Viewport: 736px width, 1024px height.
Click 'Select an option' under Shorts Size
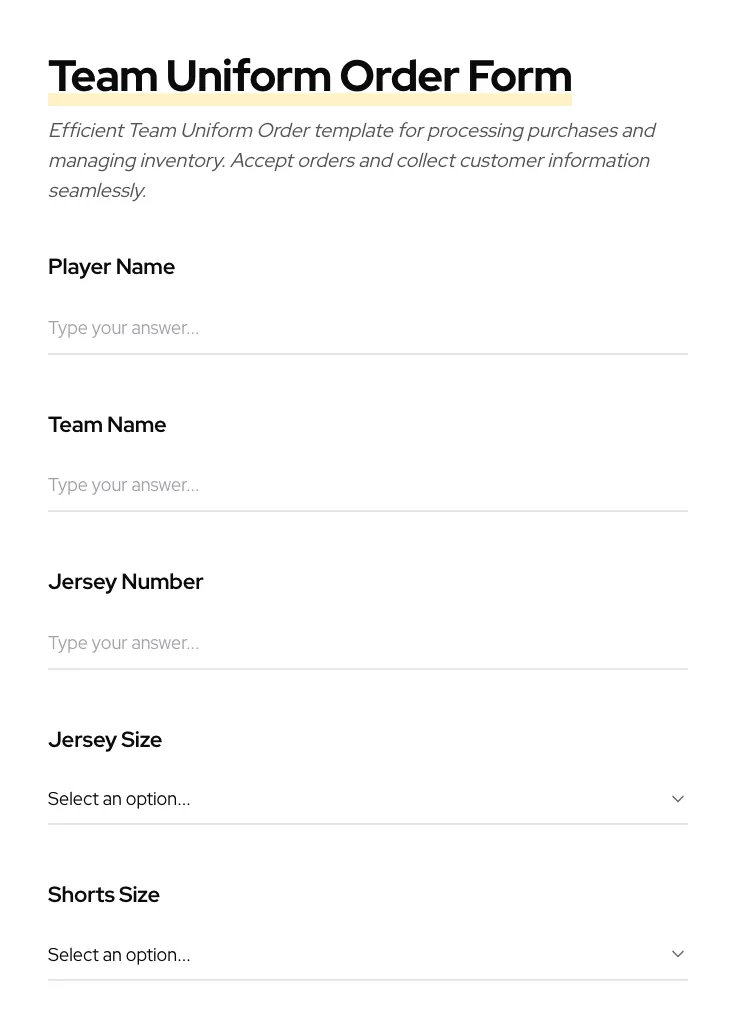[119, 955]
